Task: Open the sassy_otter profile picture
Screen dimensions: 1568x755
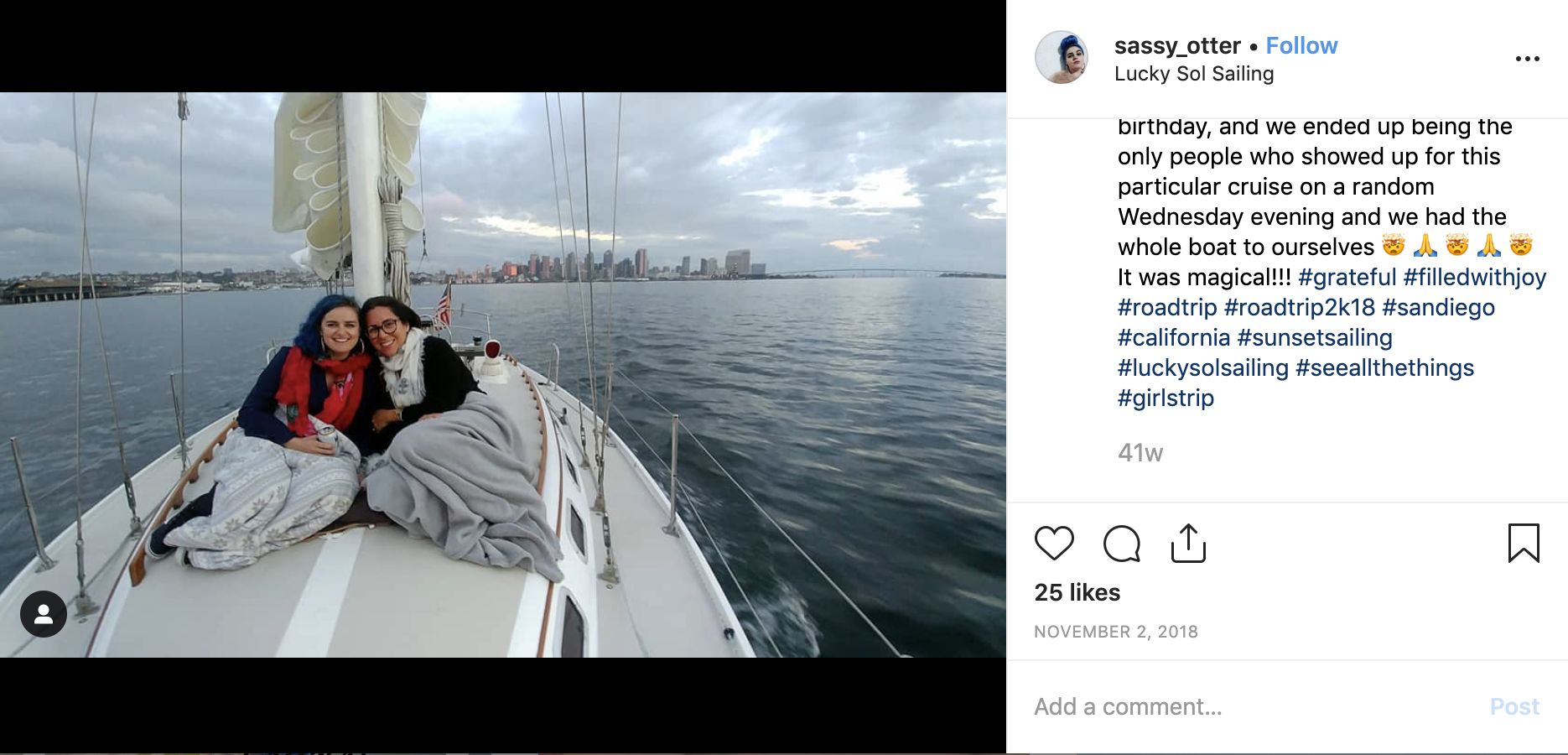Action: pyautogui.click(x=1062, y=58)
